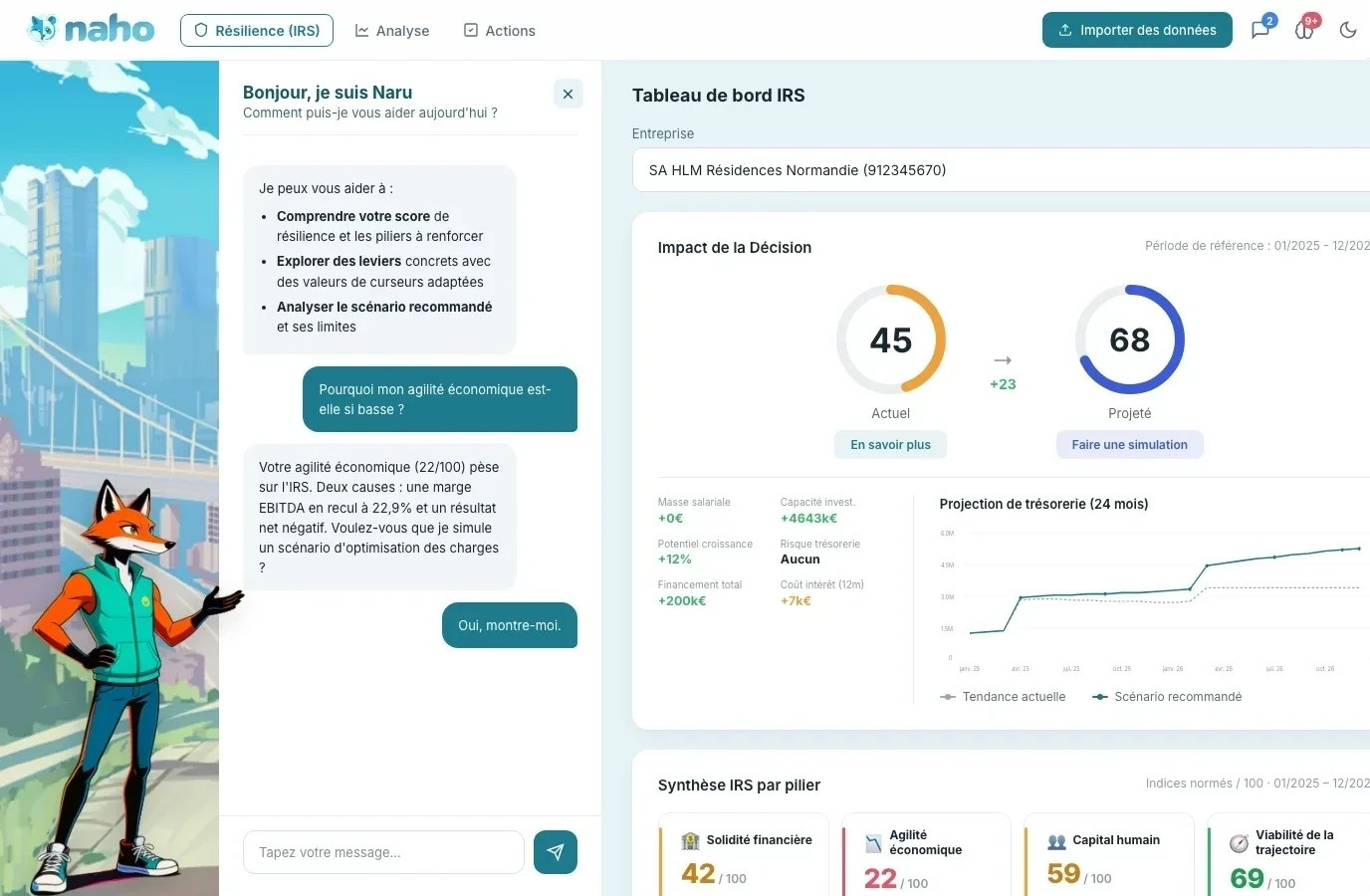The height and width of the screenshot is (896, 1370).
Task: Open the notifications icon with 9+ badge
Action: tap(1305, 30)
